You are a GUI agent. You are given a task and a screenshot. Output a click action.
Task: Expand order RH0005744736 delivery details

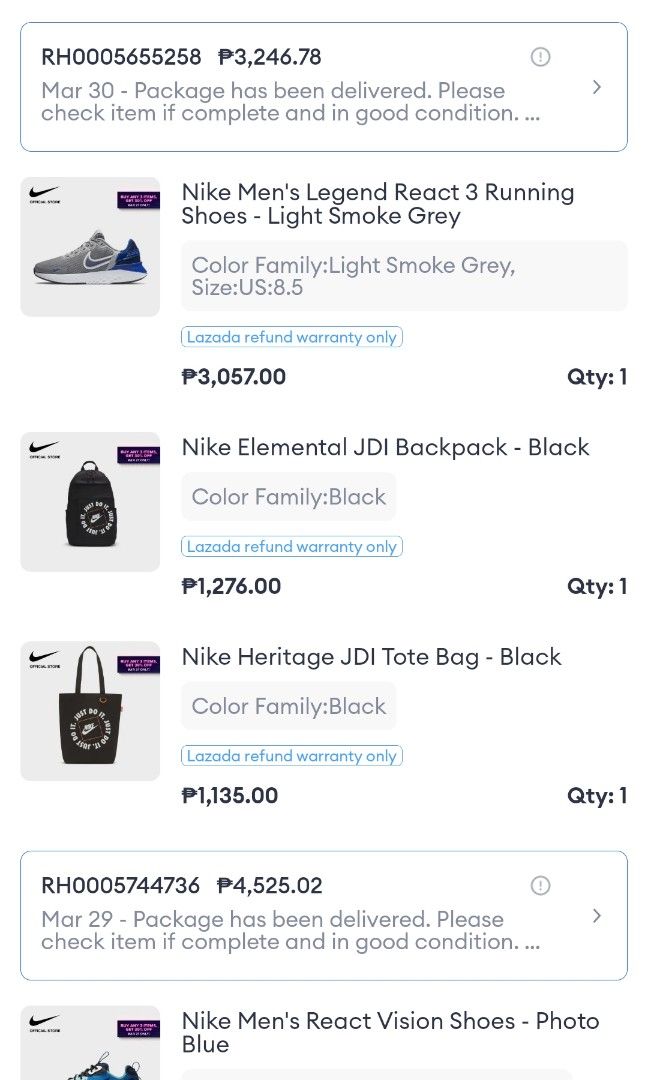597,916
